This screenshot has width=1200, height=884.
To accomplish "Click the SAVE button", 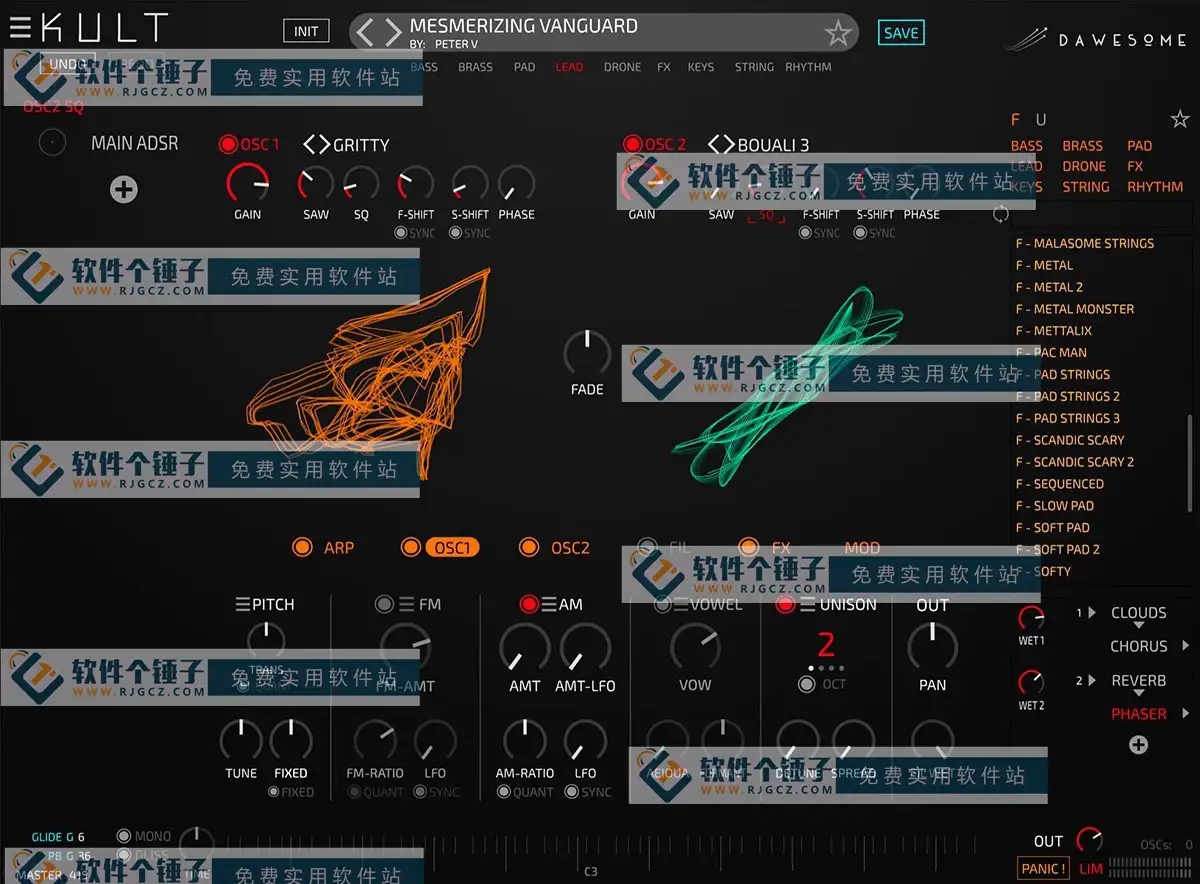I will [x=901, y=33].
